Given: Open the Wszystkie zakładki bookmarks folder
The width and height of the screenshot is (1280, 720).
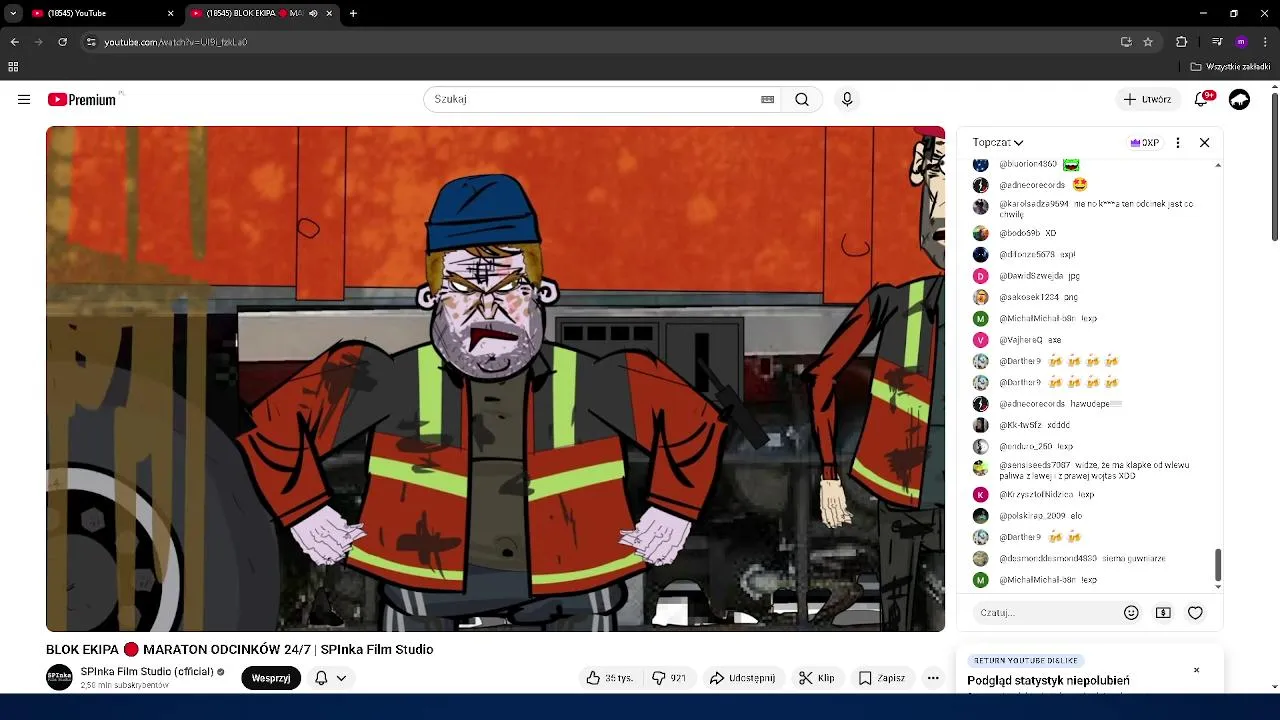Looking at the screenshot, I should (1230, 67).
